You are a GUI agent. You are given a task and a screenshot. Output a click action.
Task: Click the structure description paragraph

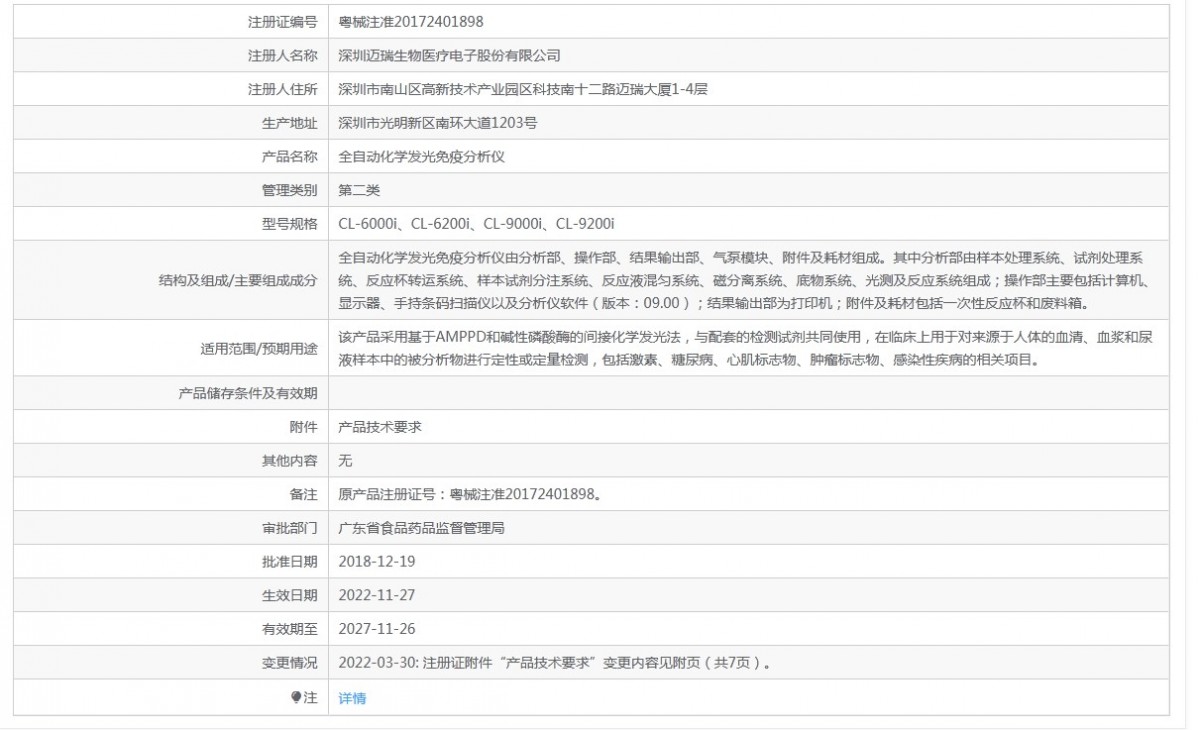tap(747, 279)
